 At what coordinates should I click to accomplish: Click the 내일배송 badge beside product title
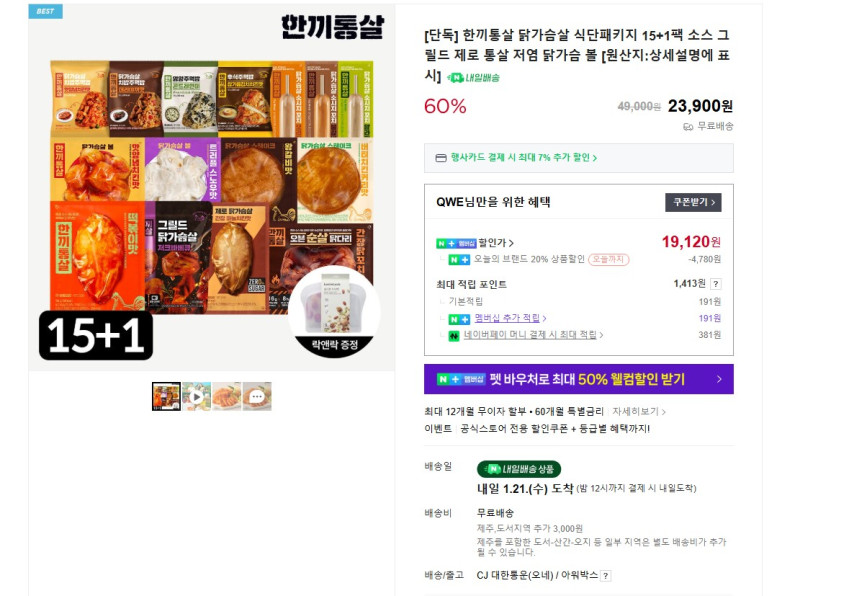[x=473, y=78]
